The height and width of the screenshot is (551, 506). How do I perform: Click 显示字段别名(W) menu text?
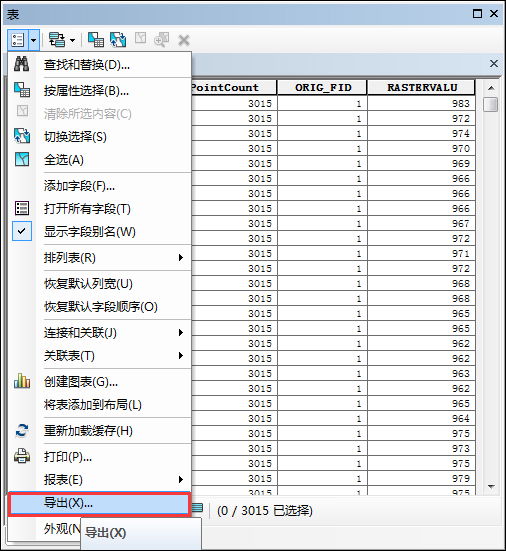90,232
